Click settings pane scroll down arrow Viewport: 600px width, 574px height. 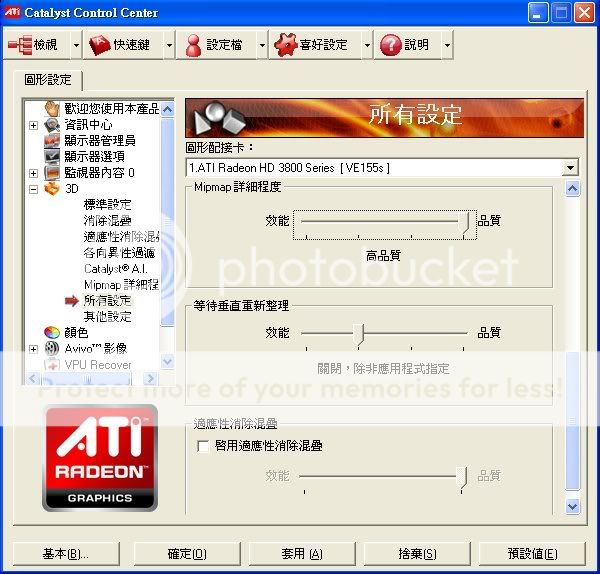click(x=572, y=507)
